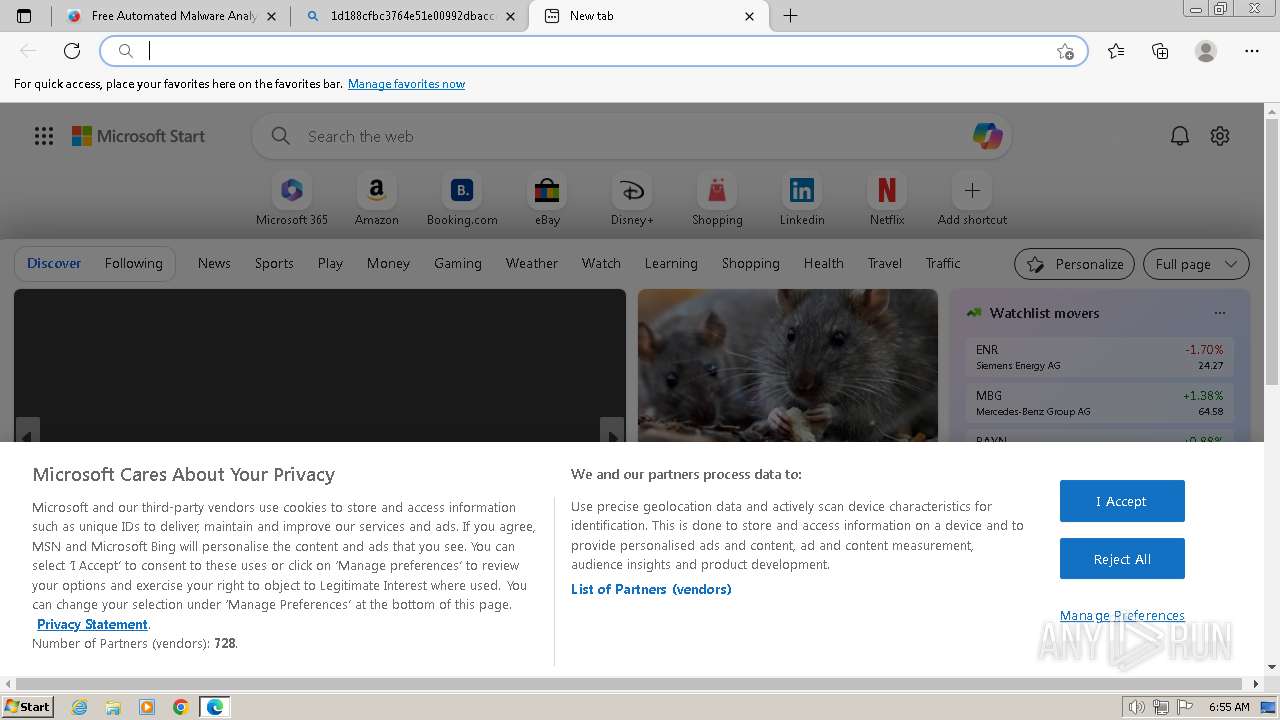Go to Microsoft Start home logo

coord(138,136)
